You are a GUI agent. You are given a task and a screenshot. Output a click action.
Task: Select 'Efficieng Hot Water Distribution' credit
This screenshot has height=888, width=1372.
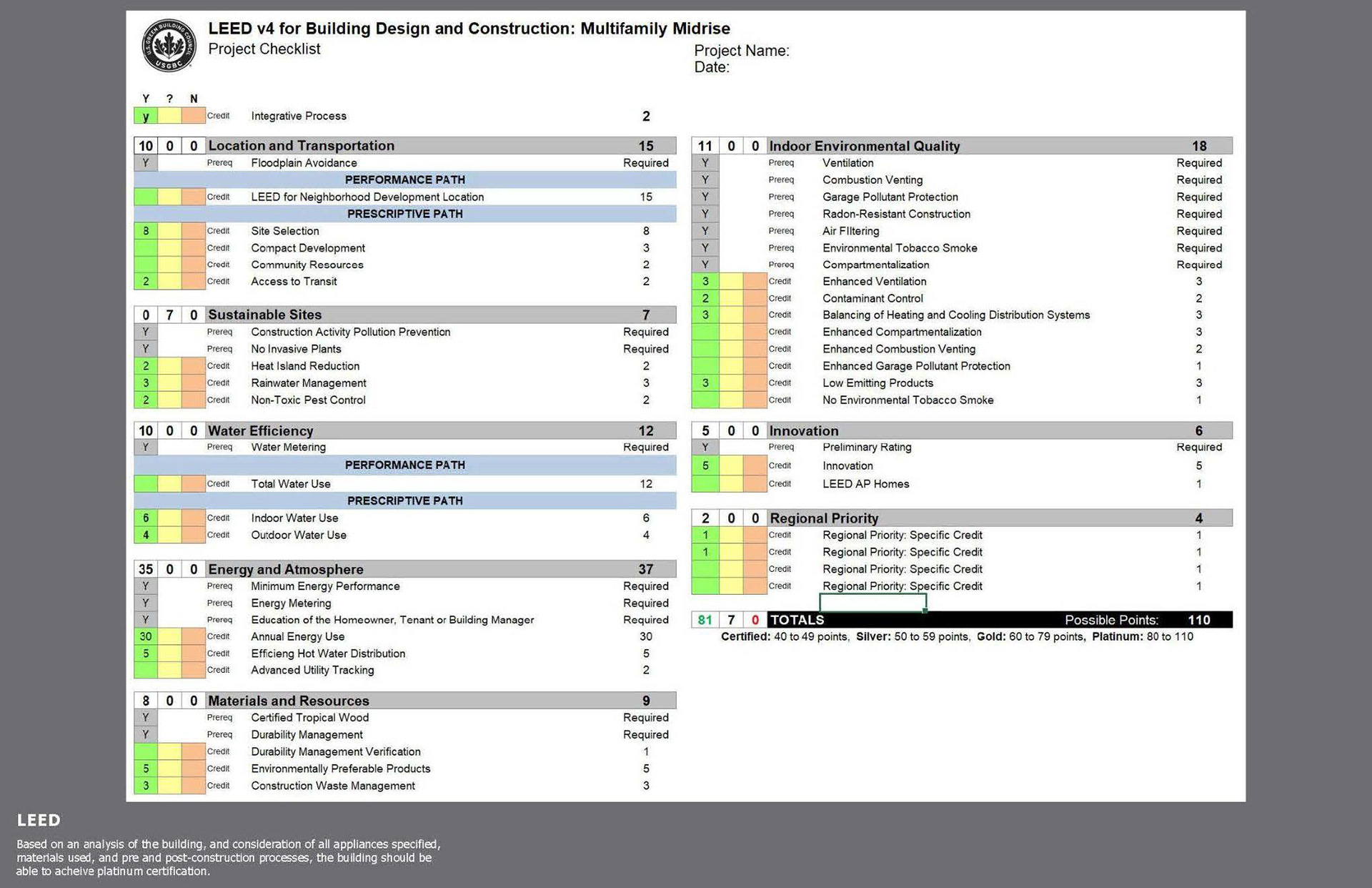328,653
